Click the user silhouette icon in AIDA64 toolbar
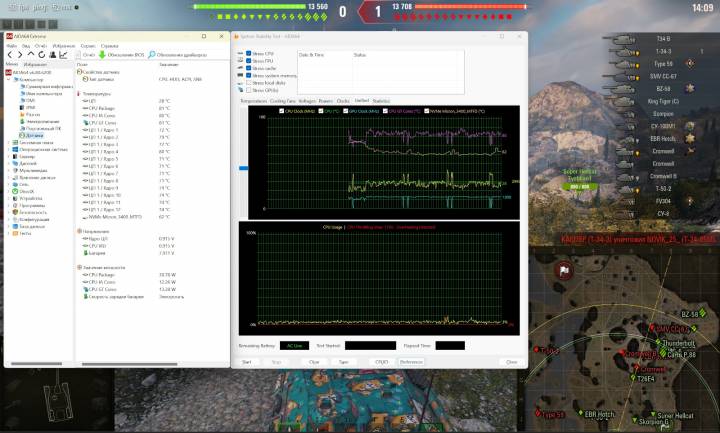 tap(52, 55)
